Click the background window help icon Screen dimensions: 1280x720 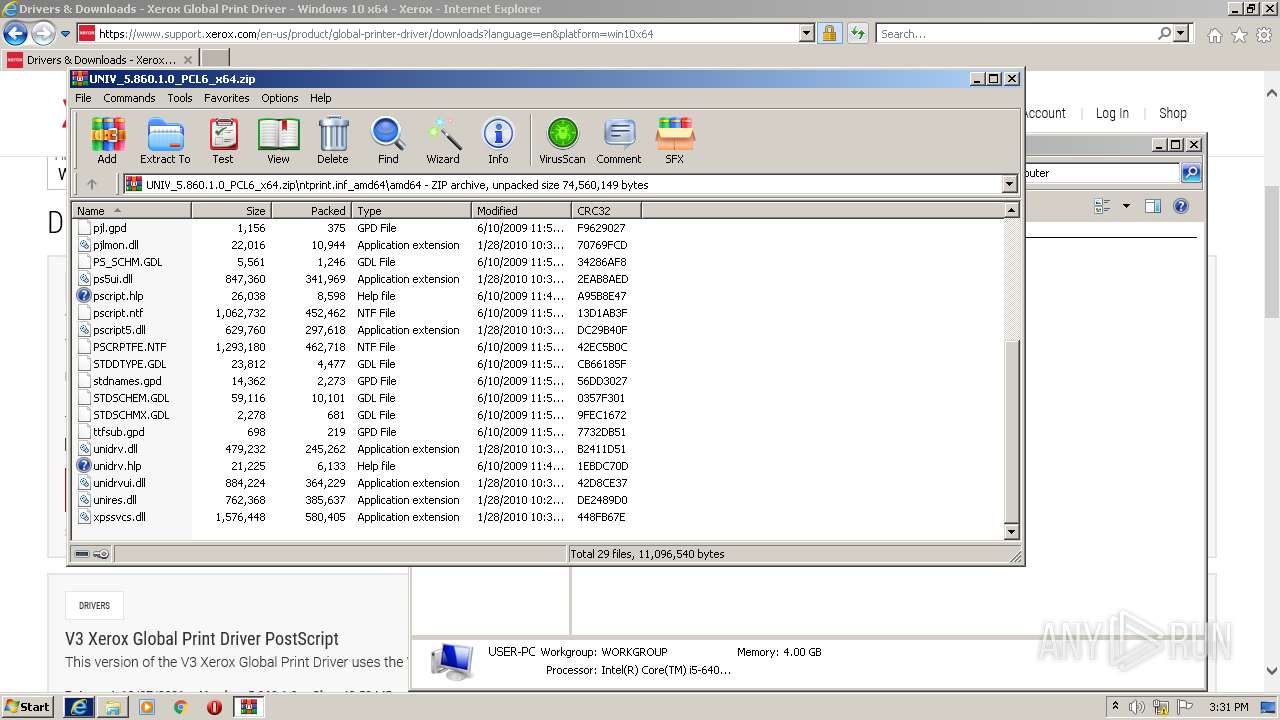pos(1181,206)
